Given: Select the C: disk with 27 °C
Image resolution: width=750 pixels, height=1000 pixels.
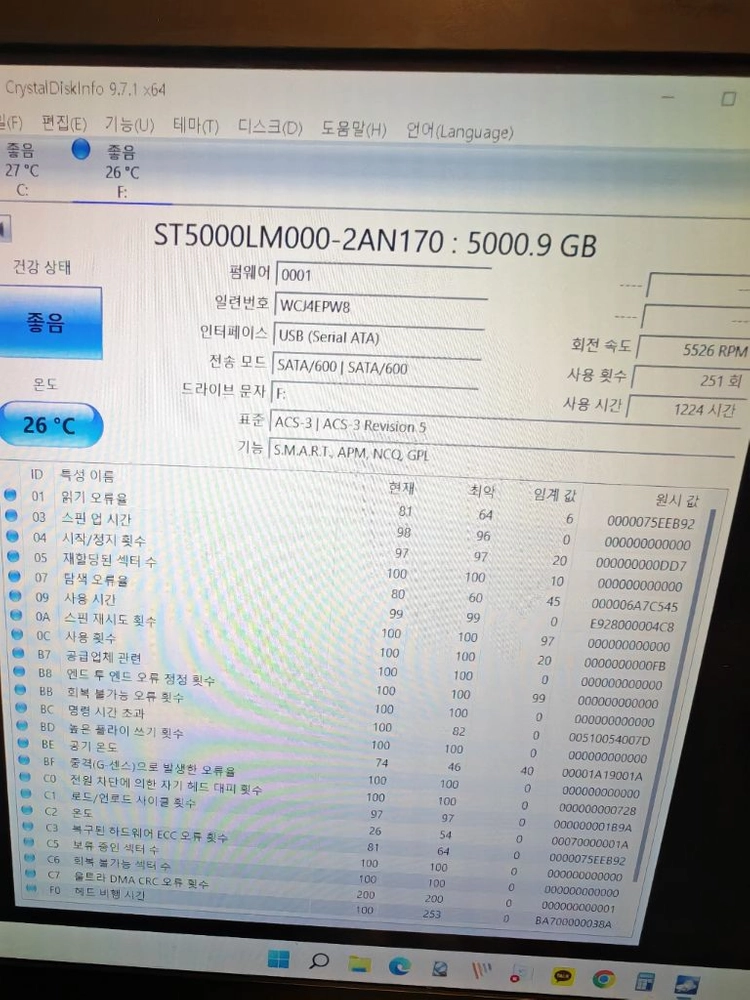Looking at the screenshot, I should click(22, 170).
